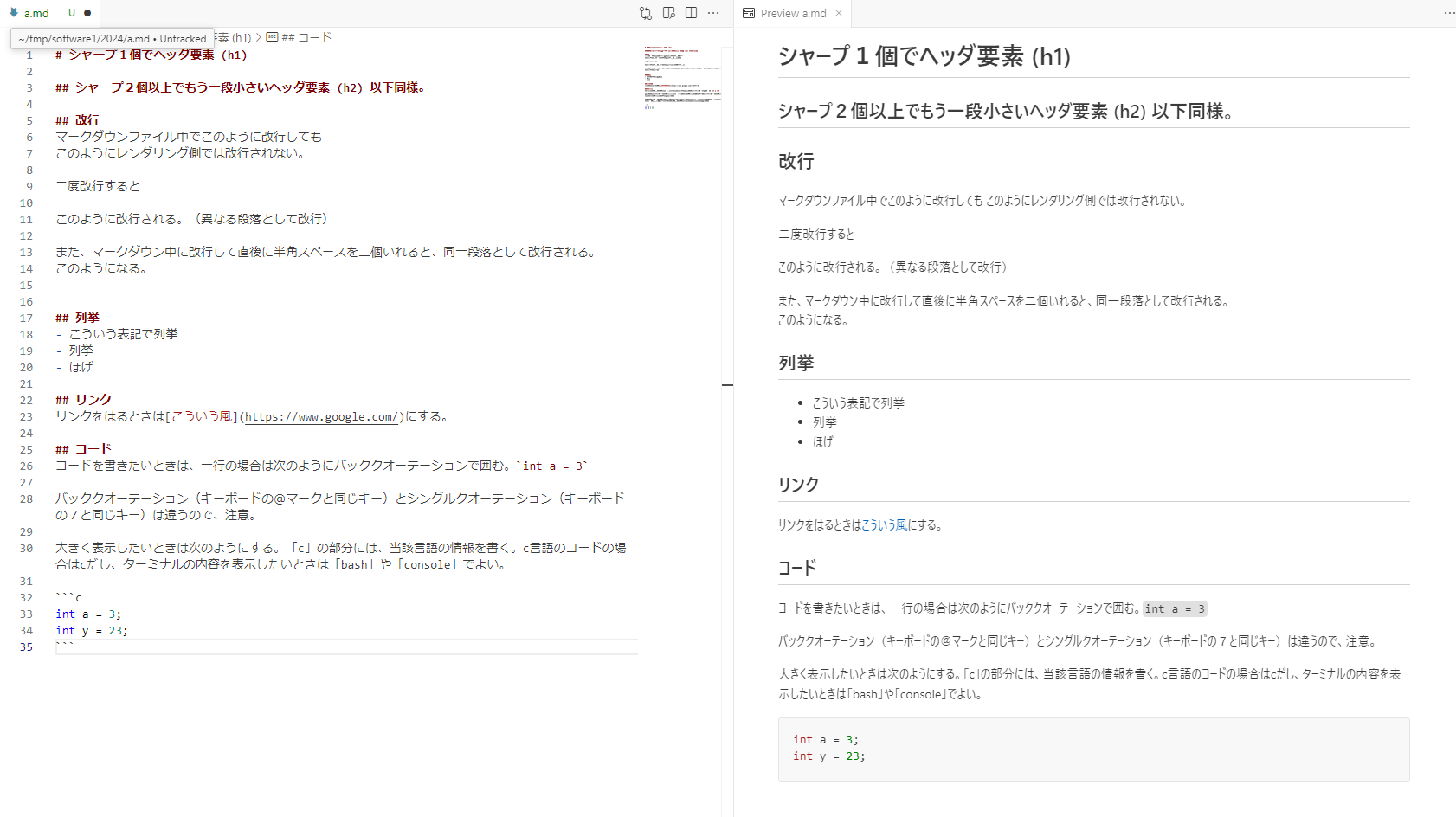Click the breadcrumb chevron separator before ## コード
The height and width of the screenshot is (817, 1456).
pos(258,37)
